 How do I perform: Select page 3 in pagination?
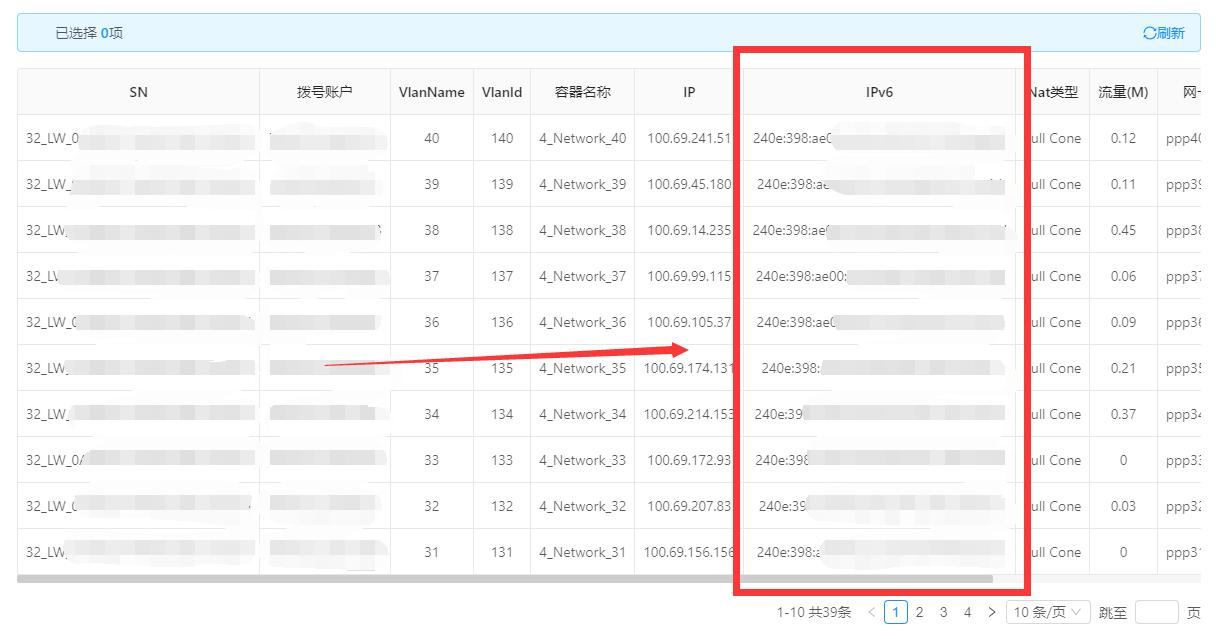pos(943,611)
